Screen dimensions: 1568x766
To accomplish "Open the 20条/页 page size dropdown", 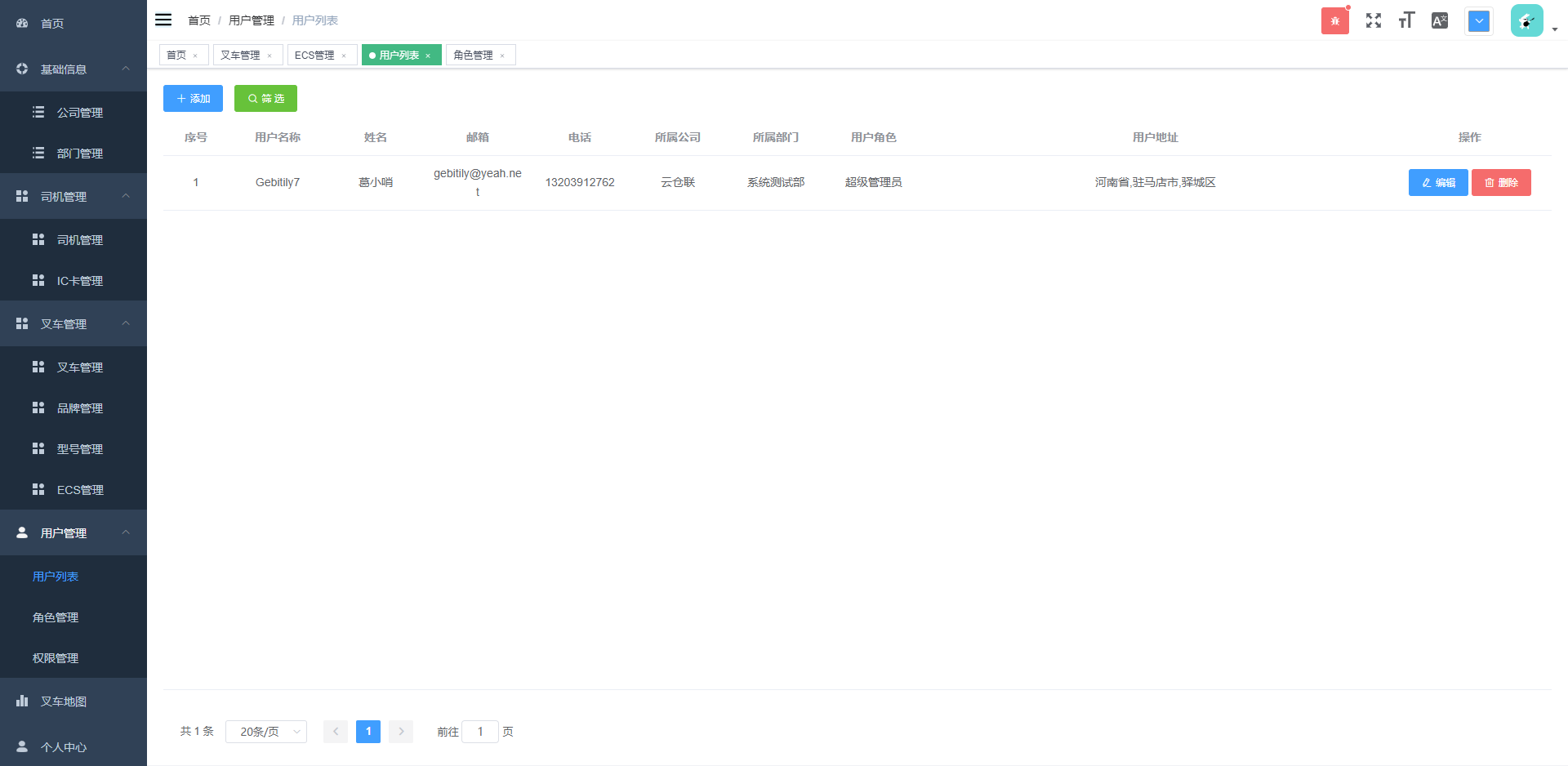I will pos(266,732).
